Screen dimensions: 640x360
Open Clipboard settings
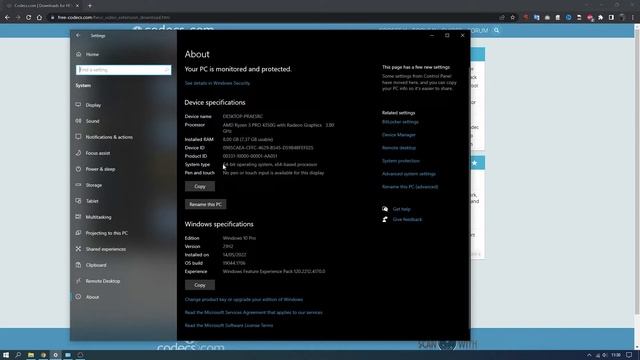(96, 265)
